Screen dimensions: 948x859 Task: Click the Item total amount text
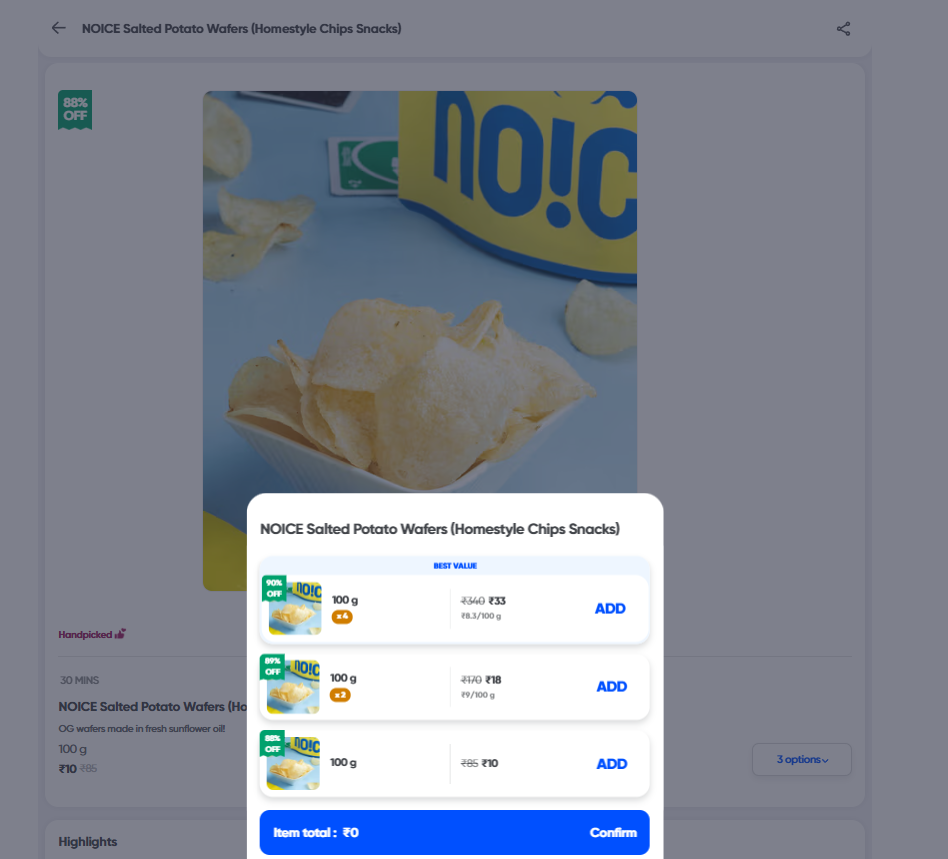pos(316,833)
